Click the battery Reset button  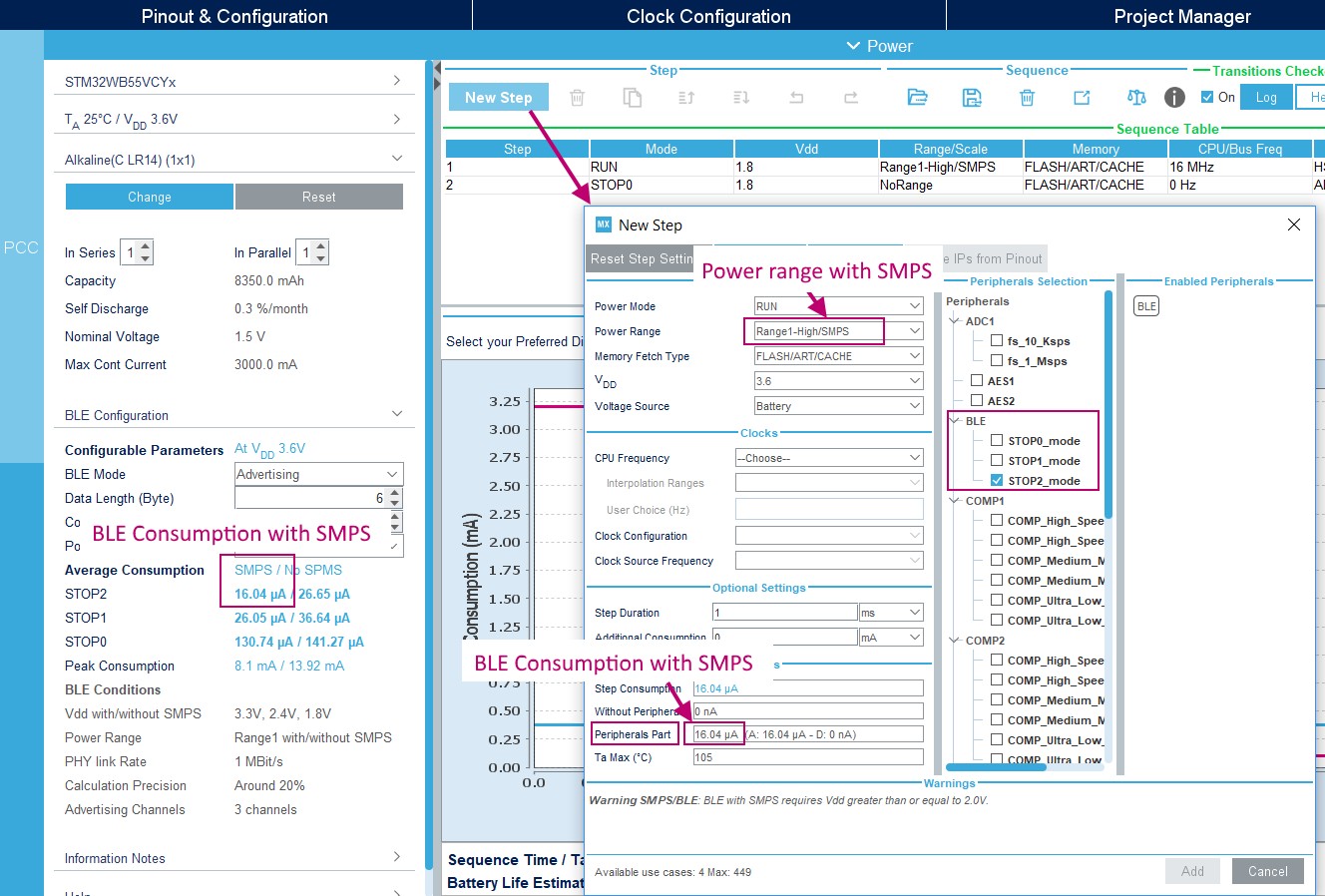tap(319, 197)
